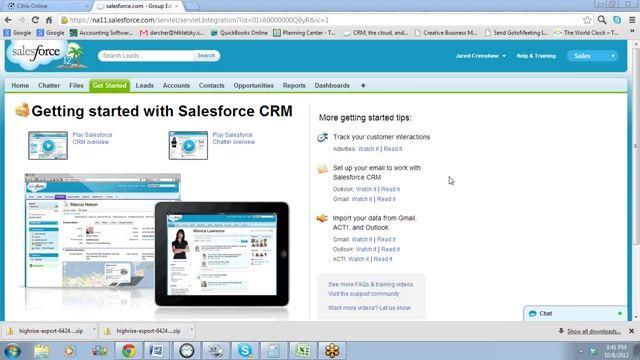The height and width of the screenshot is (360, 640).
Task: Play the Salesforce Chatter overview video
Action: pyautogui.click(x=188, y=145)
